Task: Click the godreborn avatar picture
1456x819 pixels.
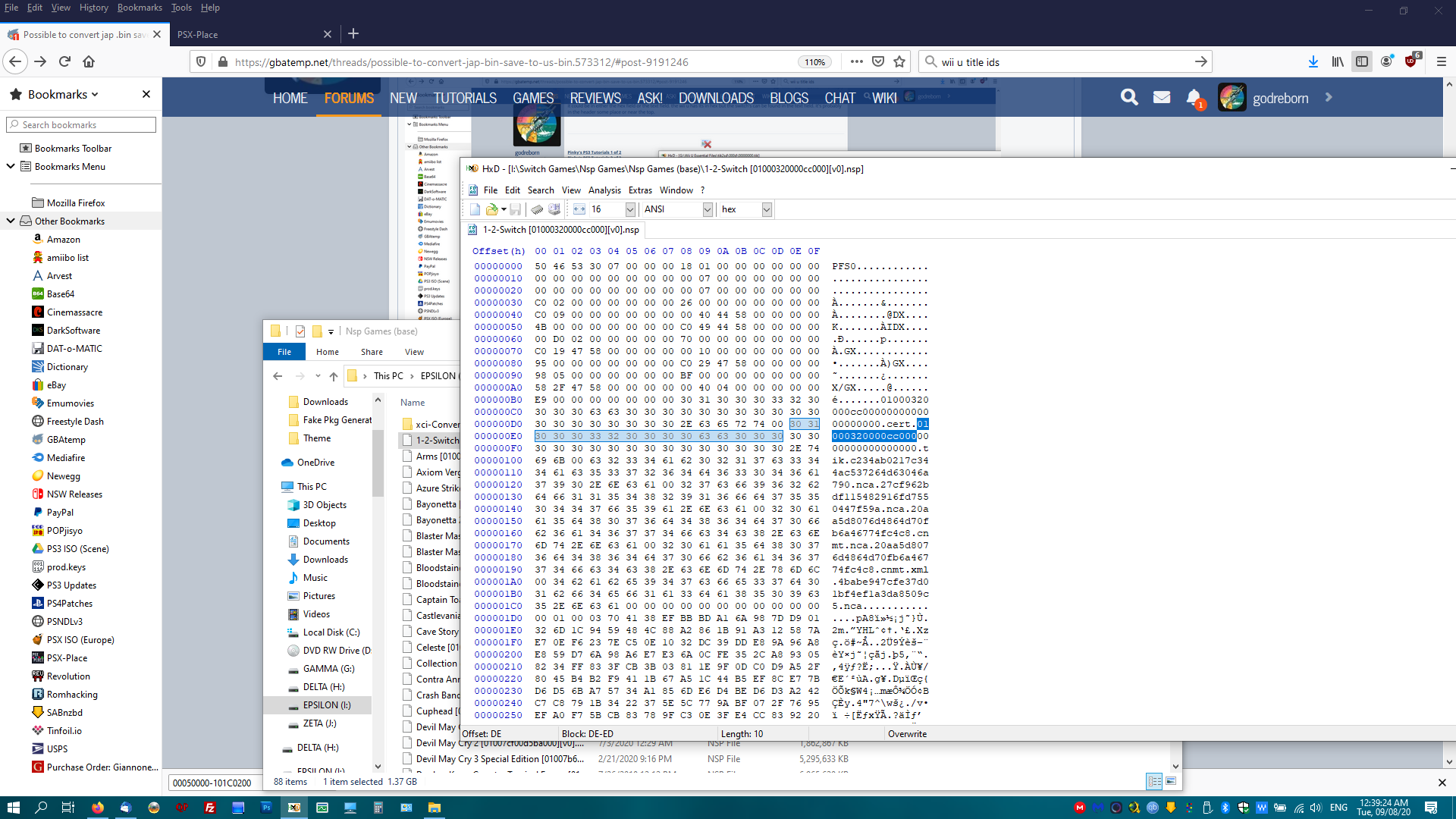Action: coord(1232,97)
